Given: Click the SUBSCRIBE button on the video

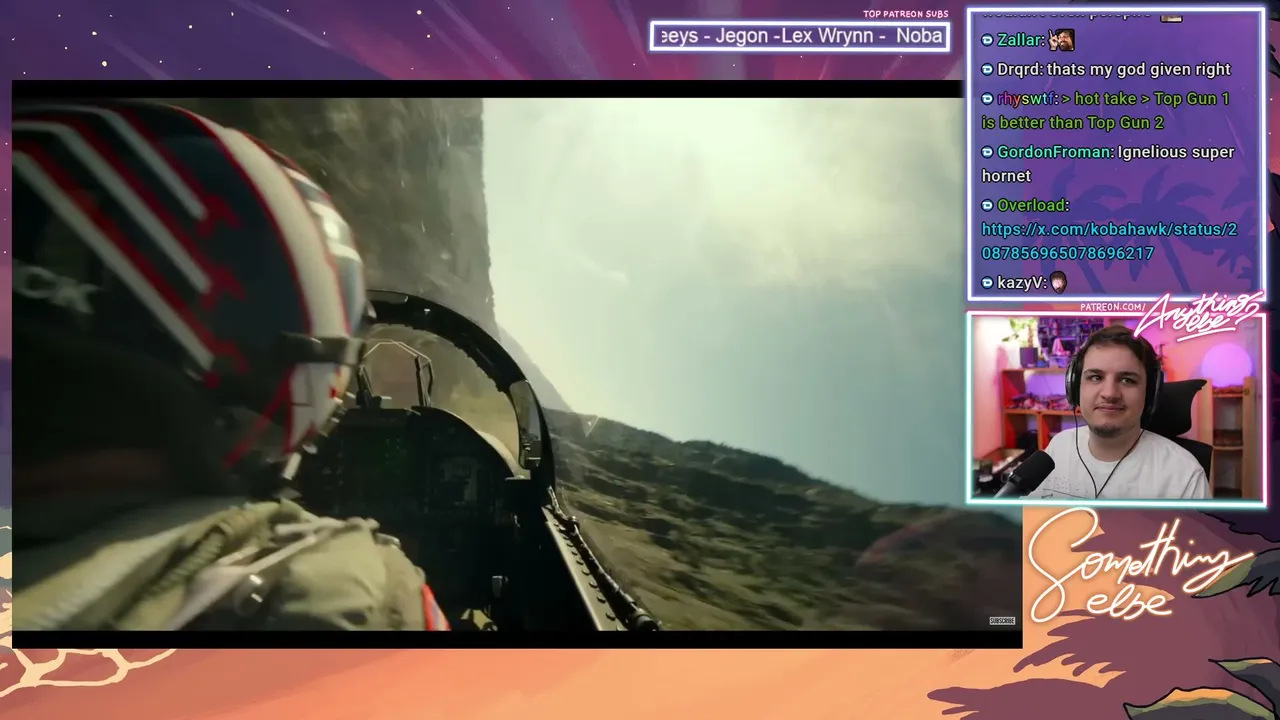Looking at the screenshot, I should pyautogui.click(x=1002, y=621).
